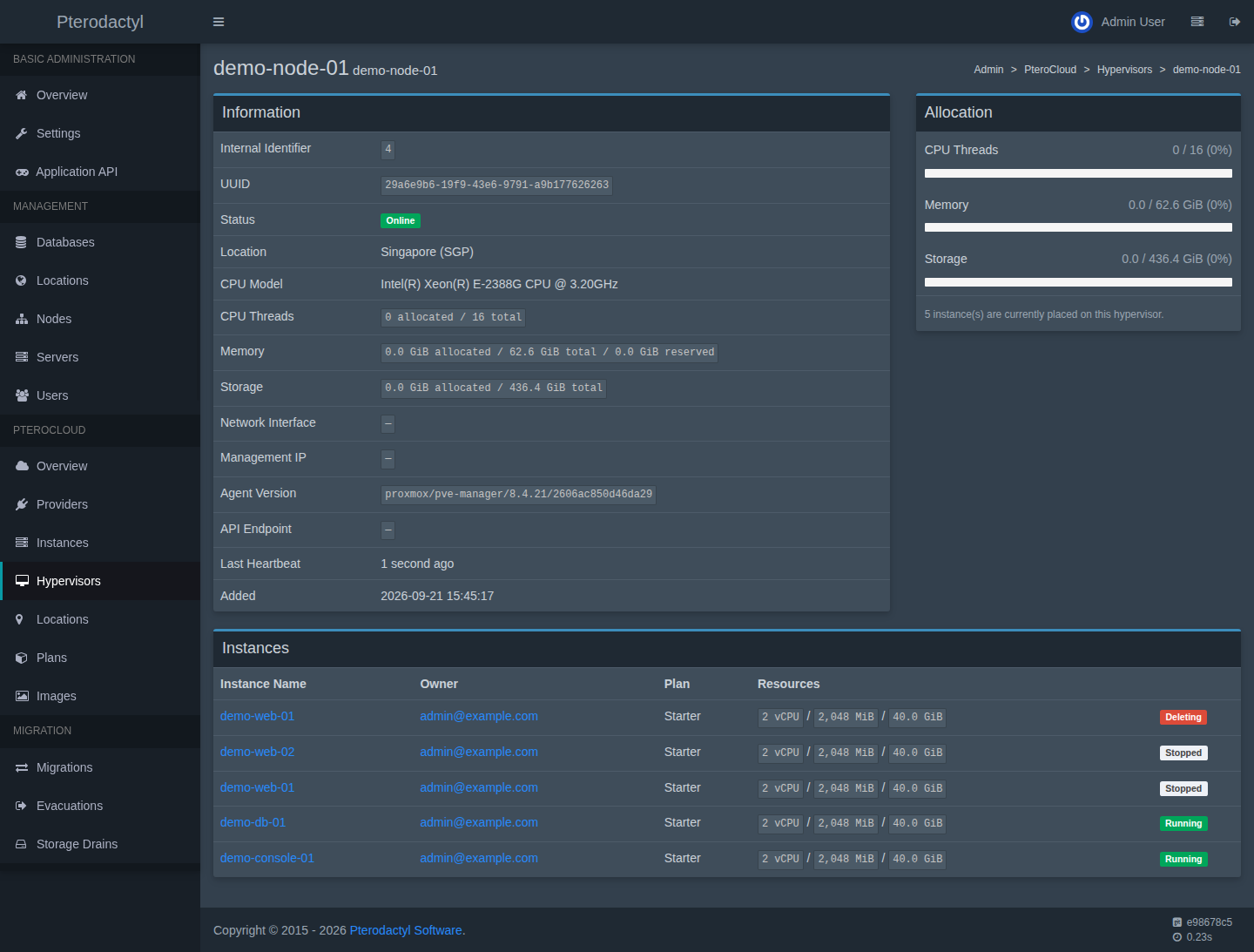Click the Resources column header
The width and height of the screenshot is (1254, 952).
(x=788, y=684)
